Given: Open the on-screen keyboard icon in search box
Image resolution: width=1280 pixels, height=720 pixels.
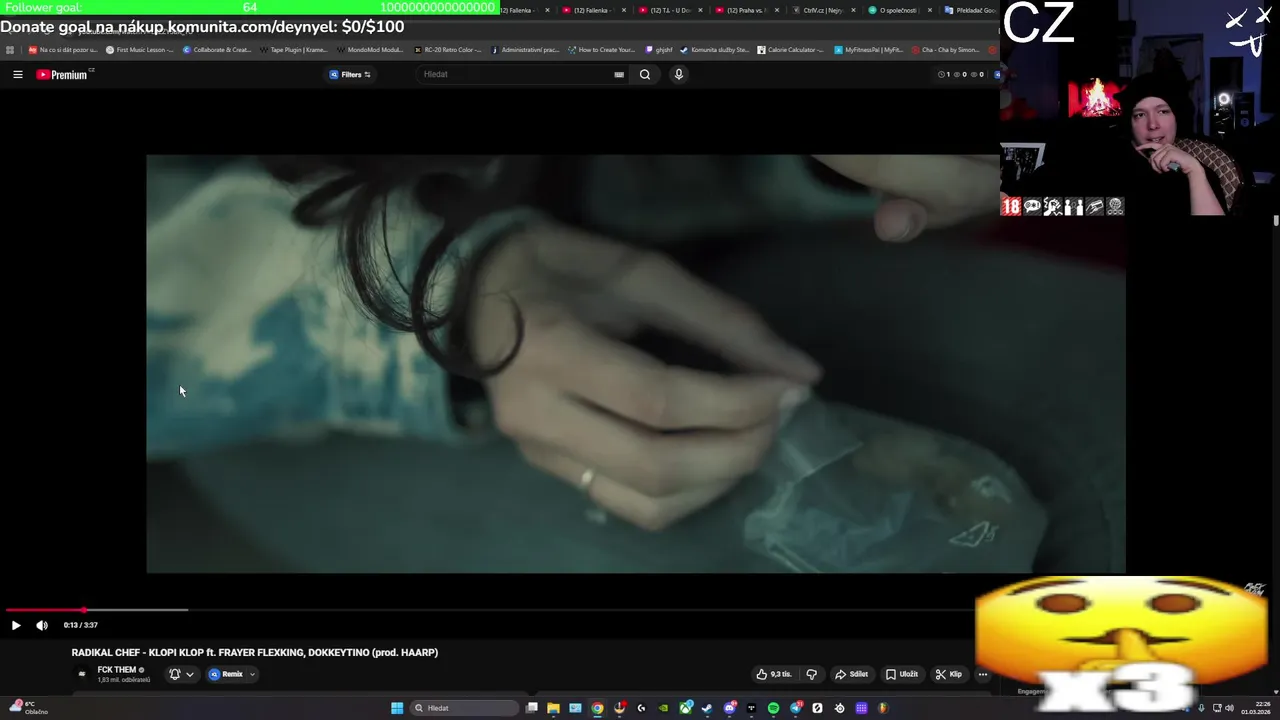Looking at the screenshot, I should tap(619, 74).
